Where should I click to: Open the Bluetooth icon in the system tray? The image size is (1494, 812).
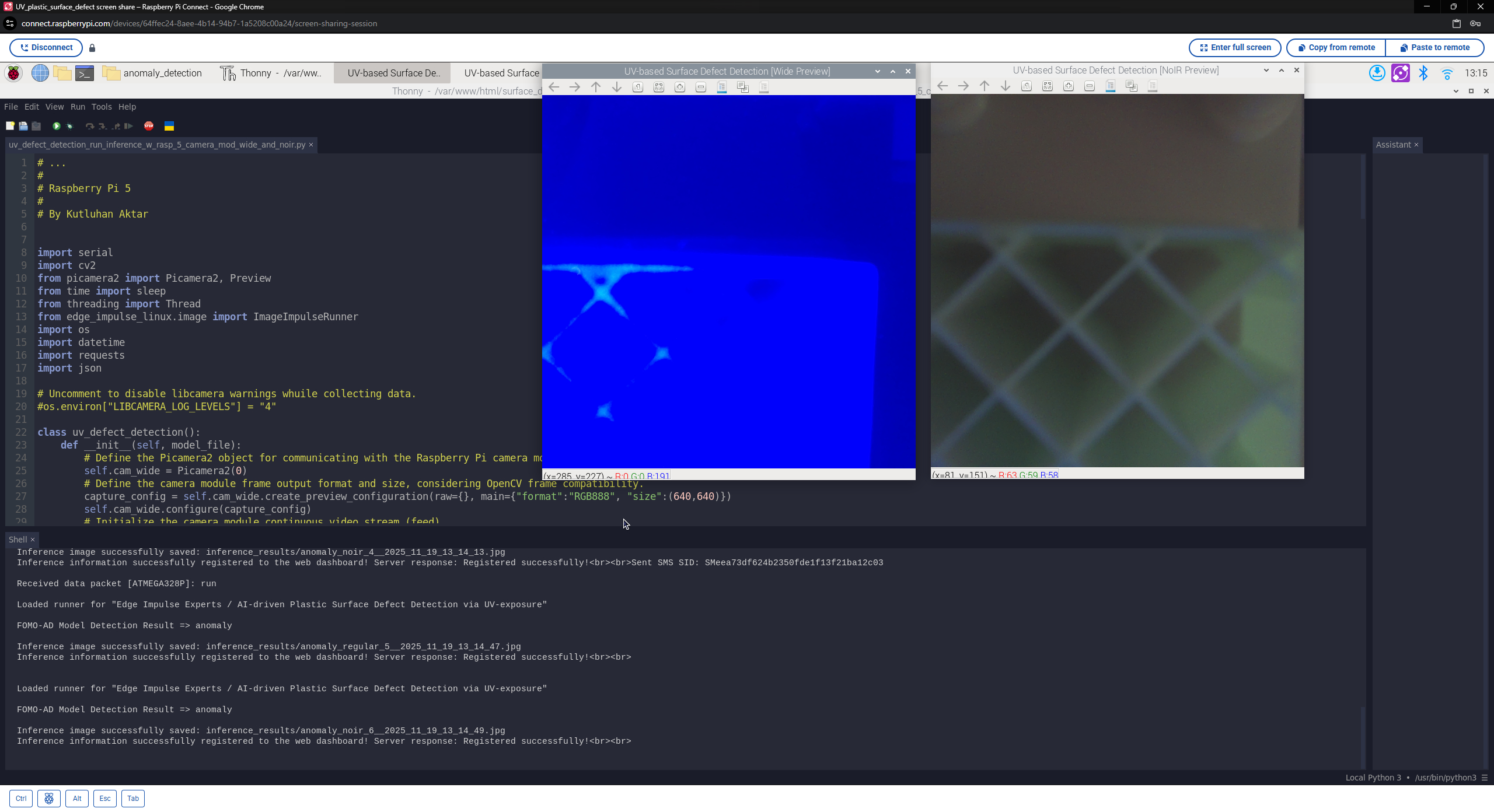(1423, 73)
